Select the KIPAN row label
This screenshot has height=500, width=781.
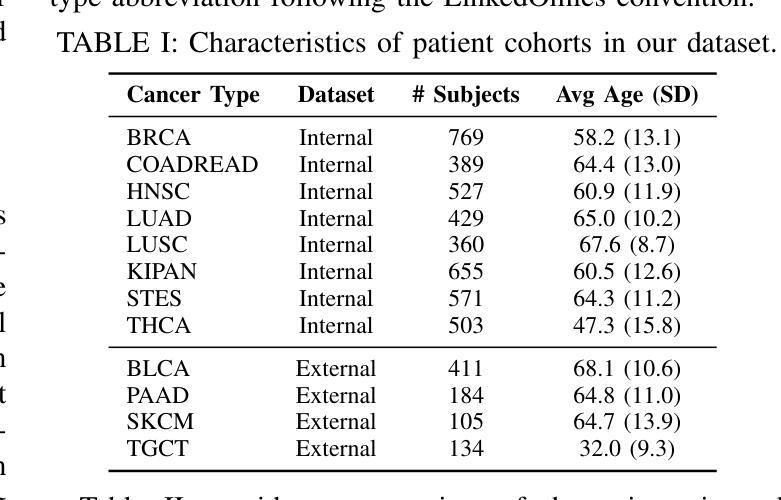(162, 272)
